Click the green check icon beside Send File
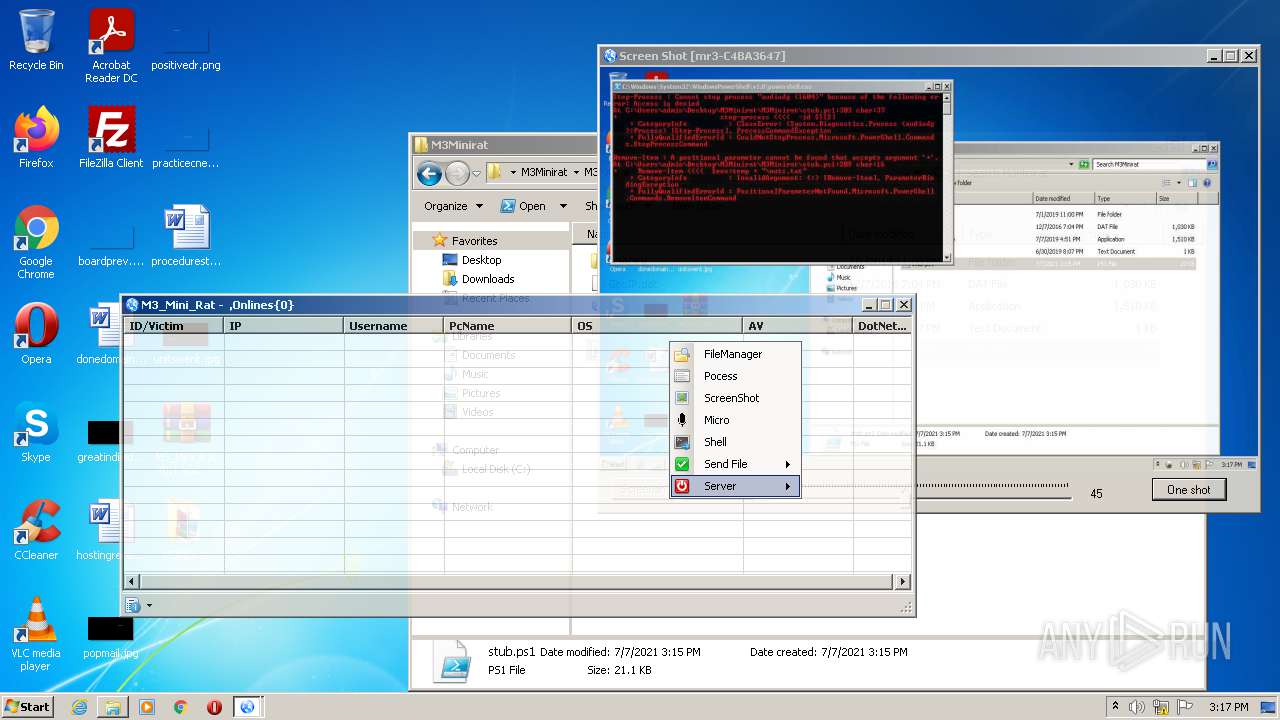The height and width of the screenshot is (720, 1280). click(x=682, y=464)
